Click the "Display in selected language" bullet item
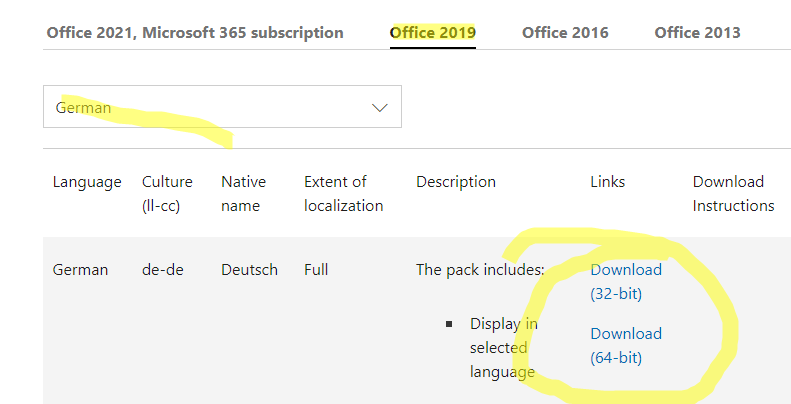 click(503, 348)
